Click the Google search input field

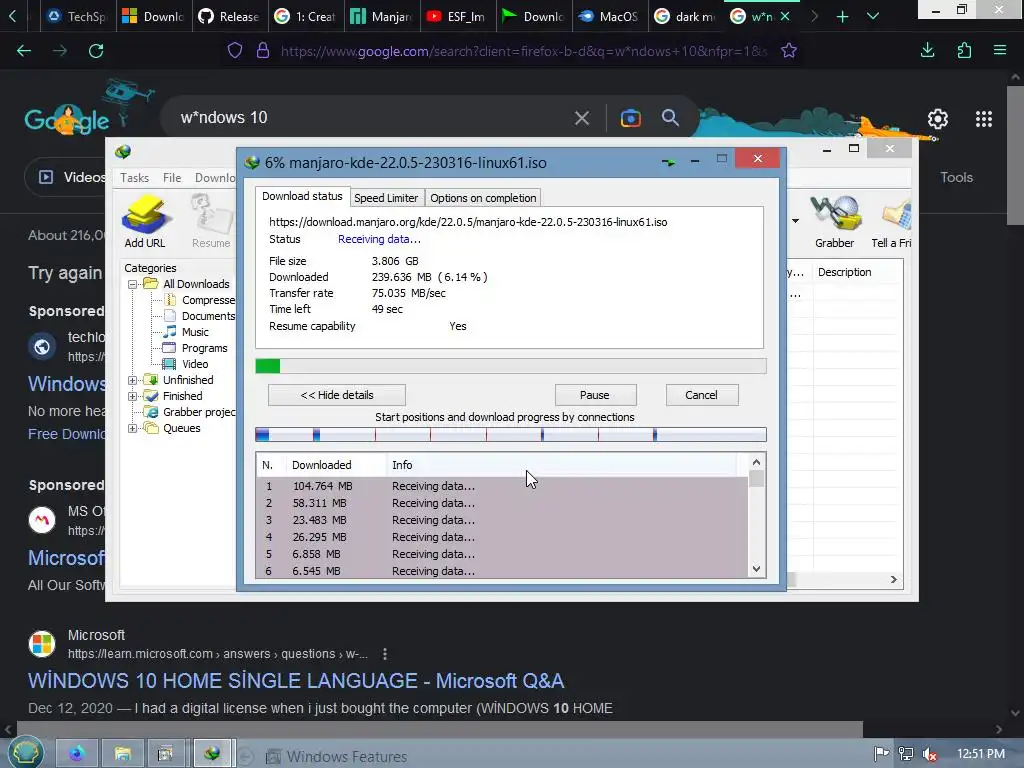372,118
